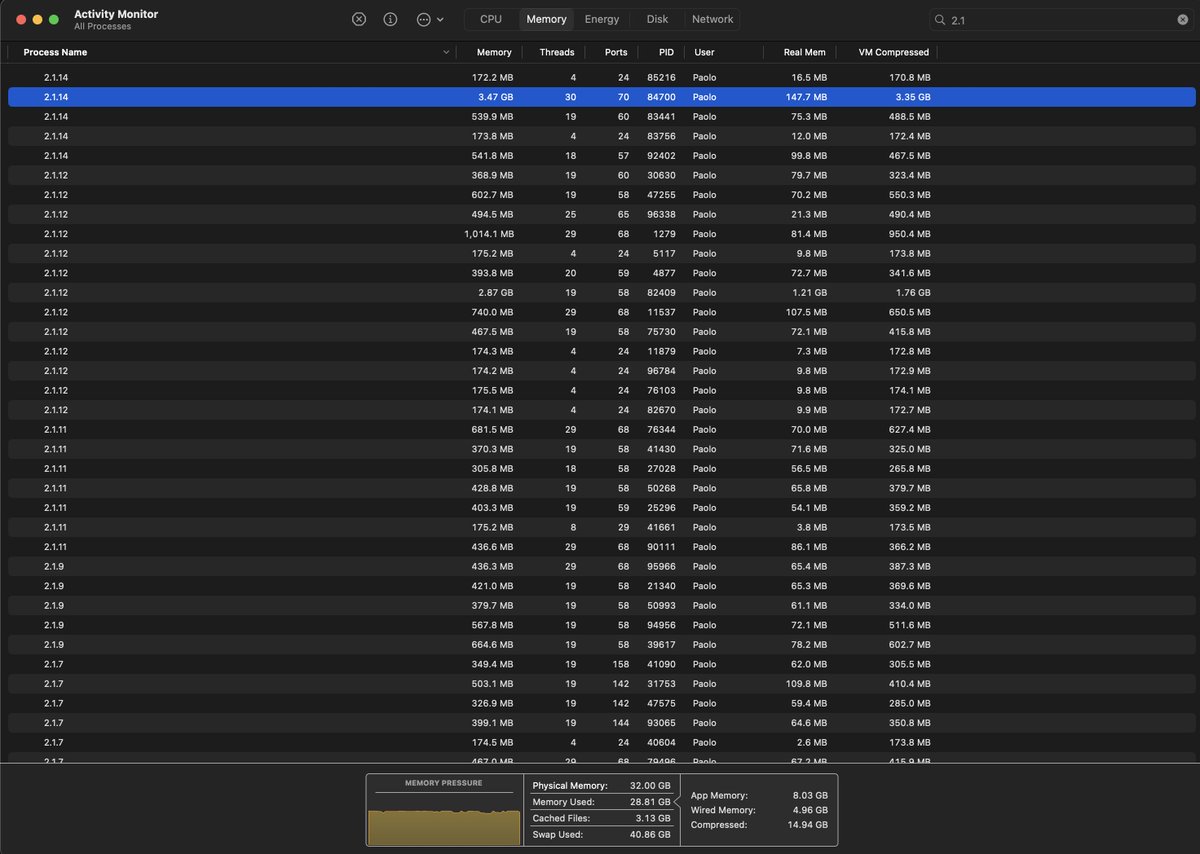1200x854 pixels.
Task: Select process row with PID 30630
Action: tap(602, 175)
